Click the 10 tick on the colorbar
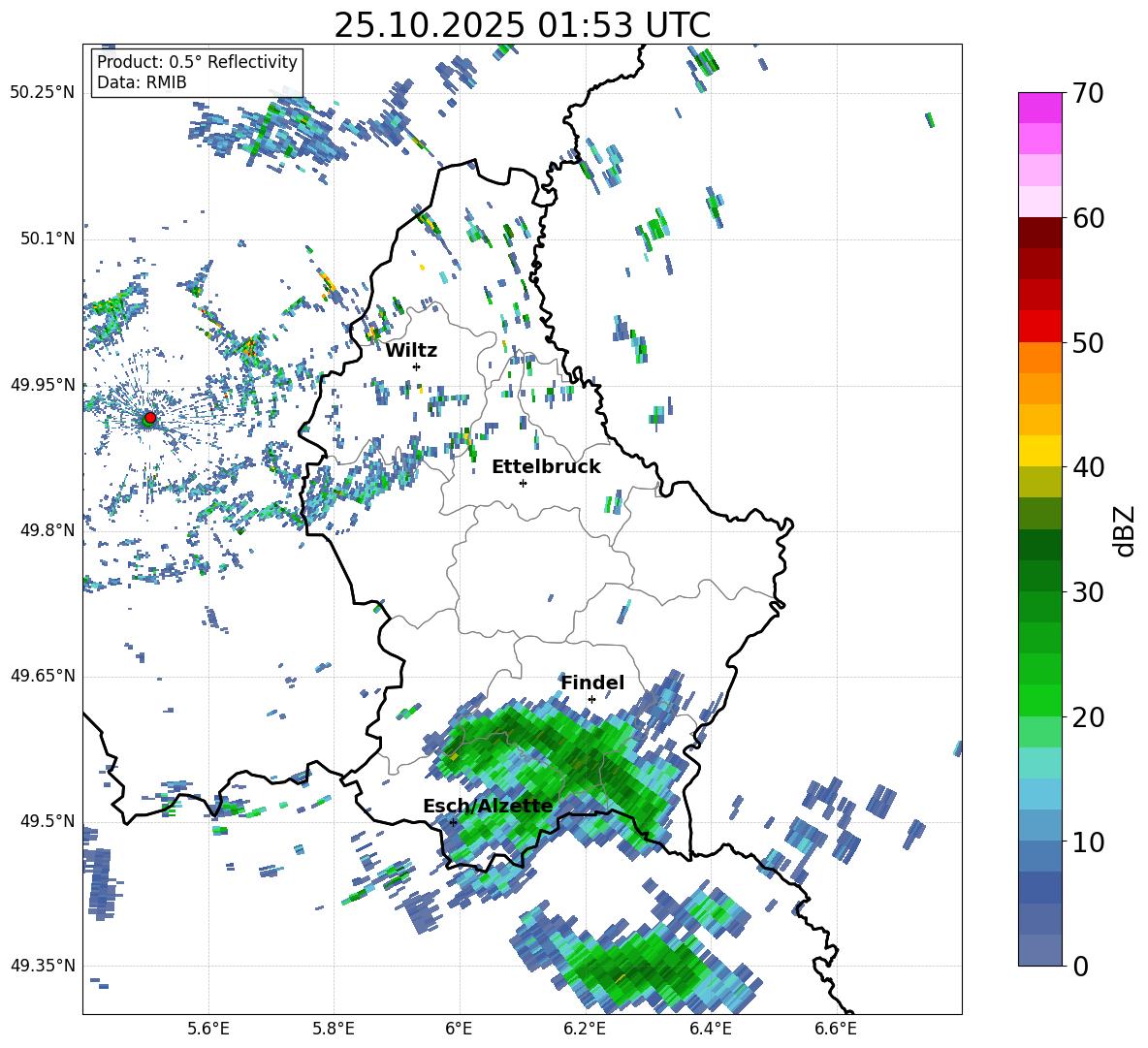 (1088, 842)
